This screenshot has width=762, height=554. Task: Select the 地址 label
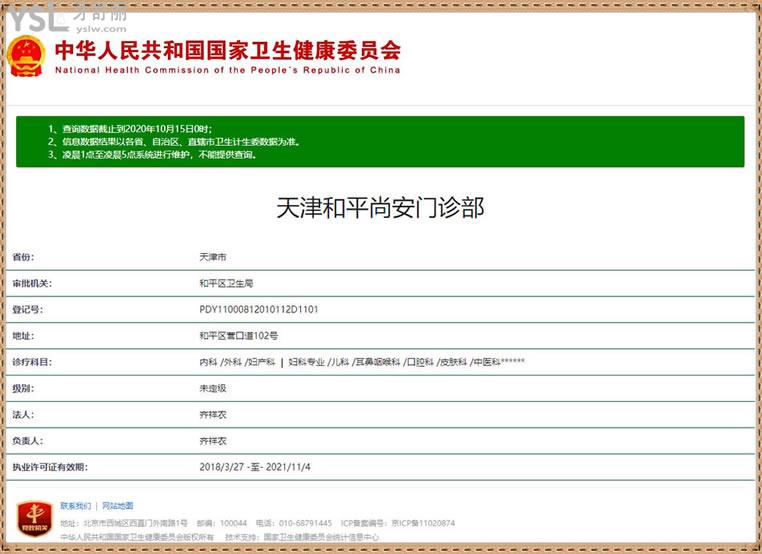pyautogui.click(x=23, y=336)
